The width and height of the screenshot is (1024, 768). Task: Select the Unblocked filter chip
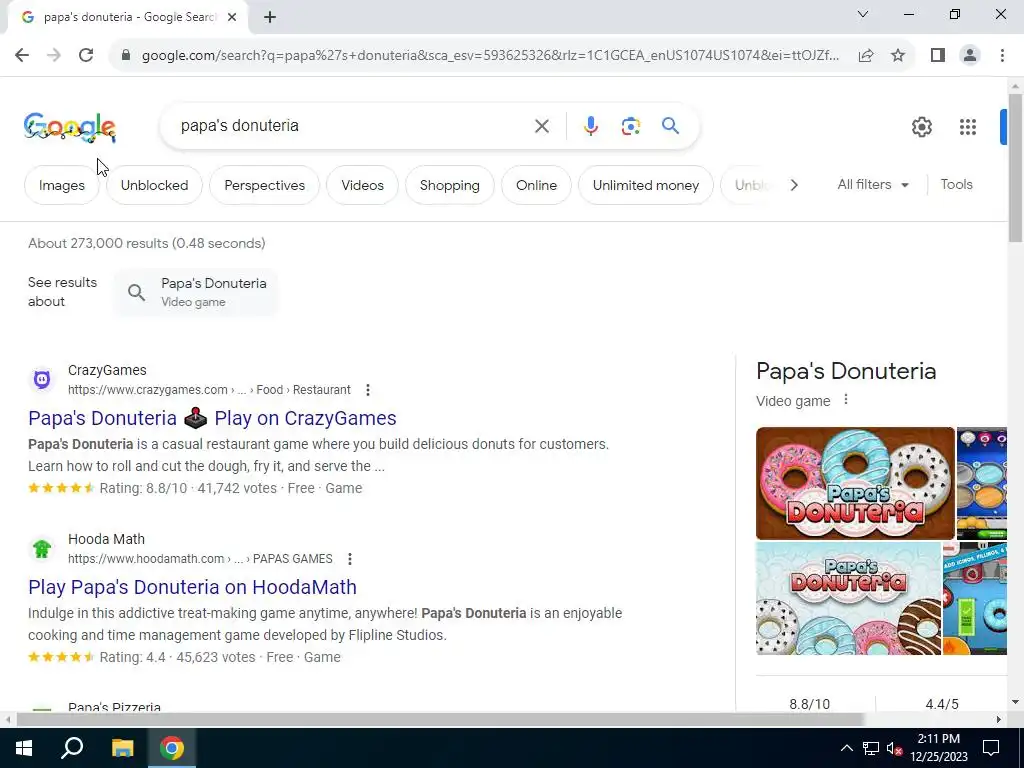pyautogui.click(x=154, y=185)
